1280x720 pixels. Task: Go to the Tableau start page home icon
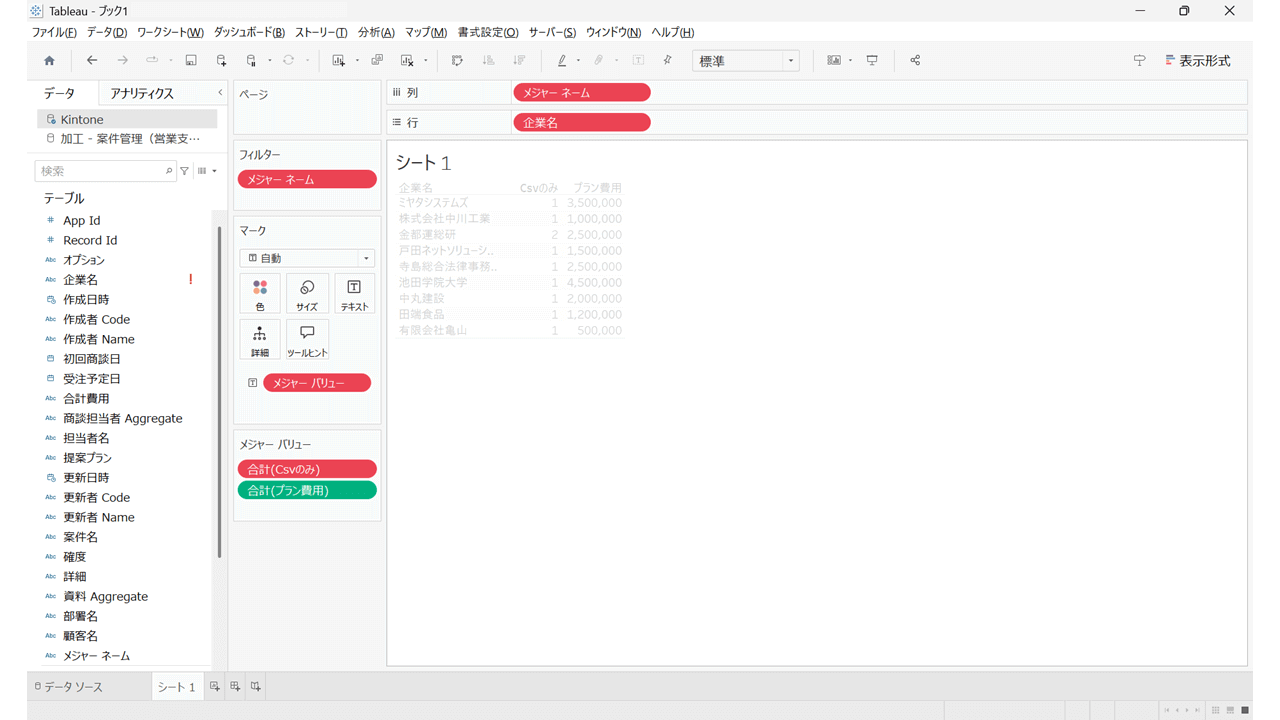[x=49, y=61]
